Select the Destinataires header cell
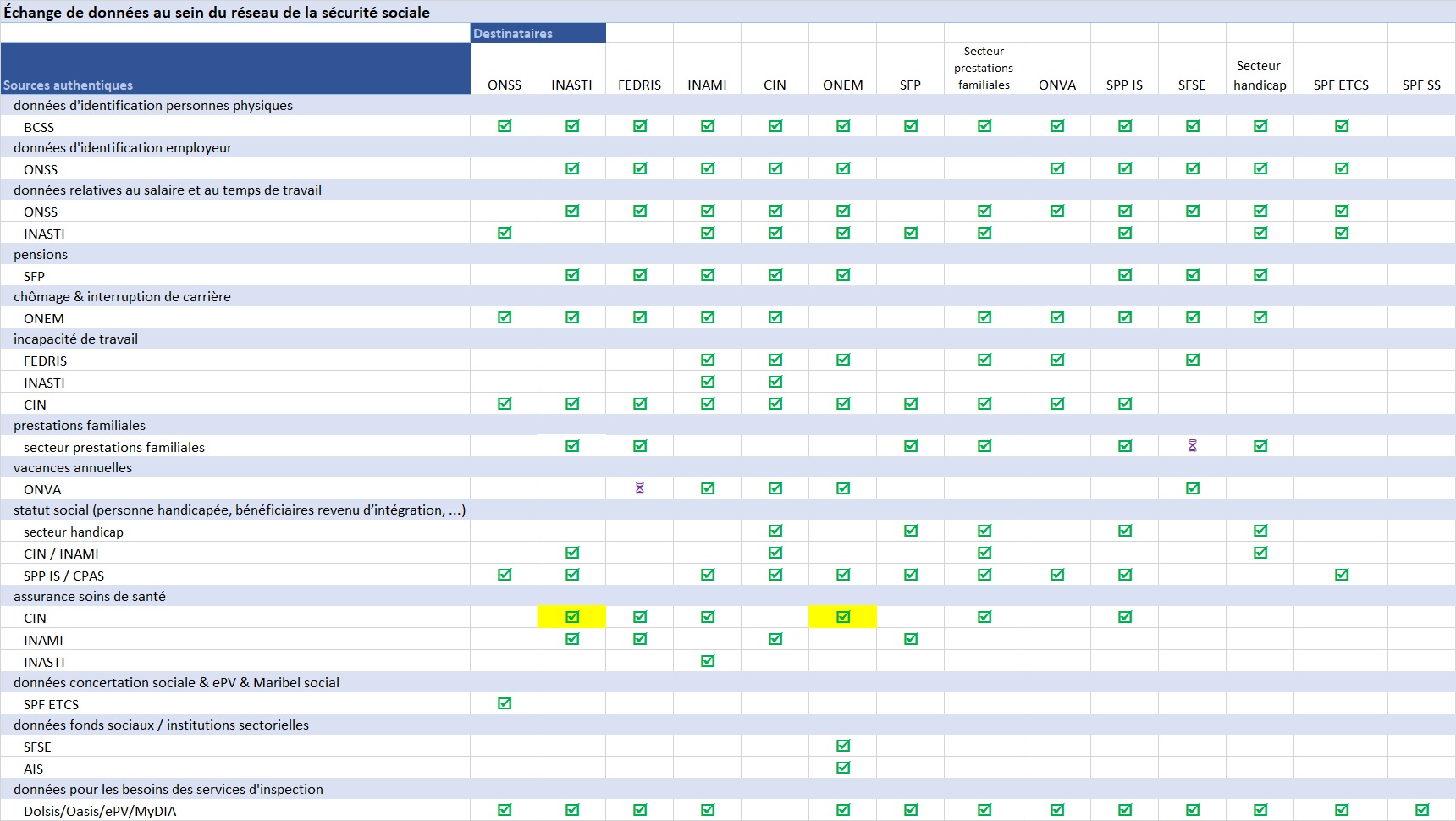1456x821 pixels. click(538, 34)
